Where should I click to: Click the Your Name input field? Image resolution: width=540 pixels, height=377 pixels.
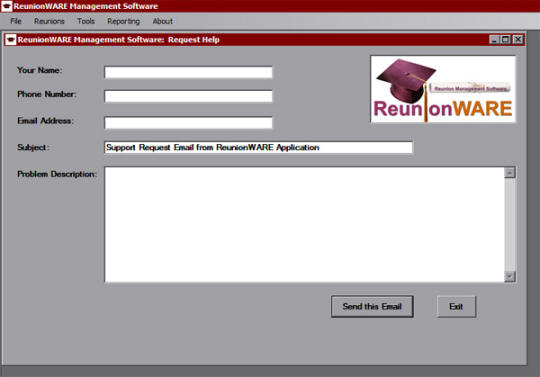click(188, 72)
